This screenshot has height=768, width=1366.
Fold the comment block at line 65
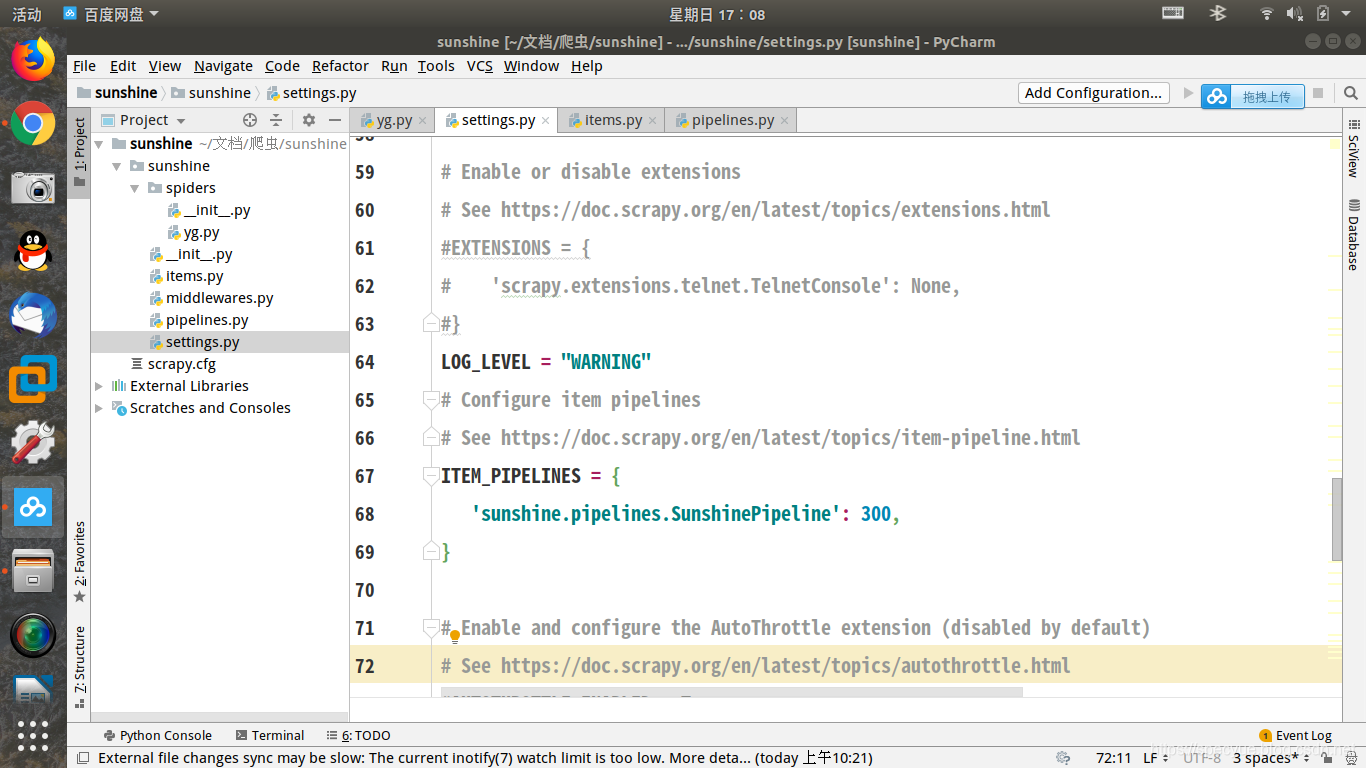coord(431,400)
